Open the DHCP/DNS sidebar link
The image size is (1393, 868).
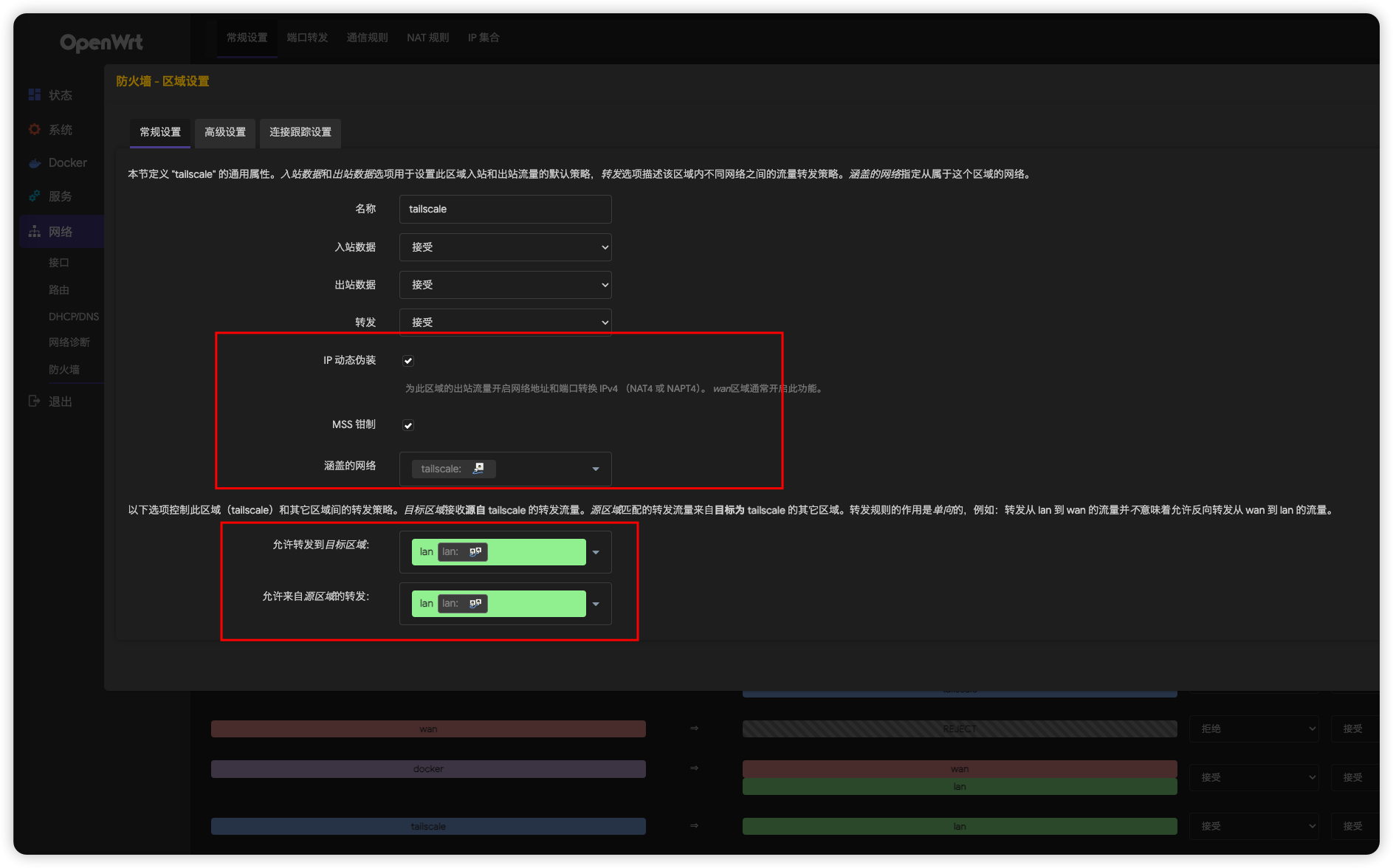tap(73, 317)
